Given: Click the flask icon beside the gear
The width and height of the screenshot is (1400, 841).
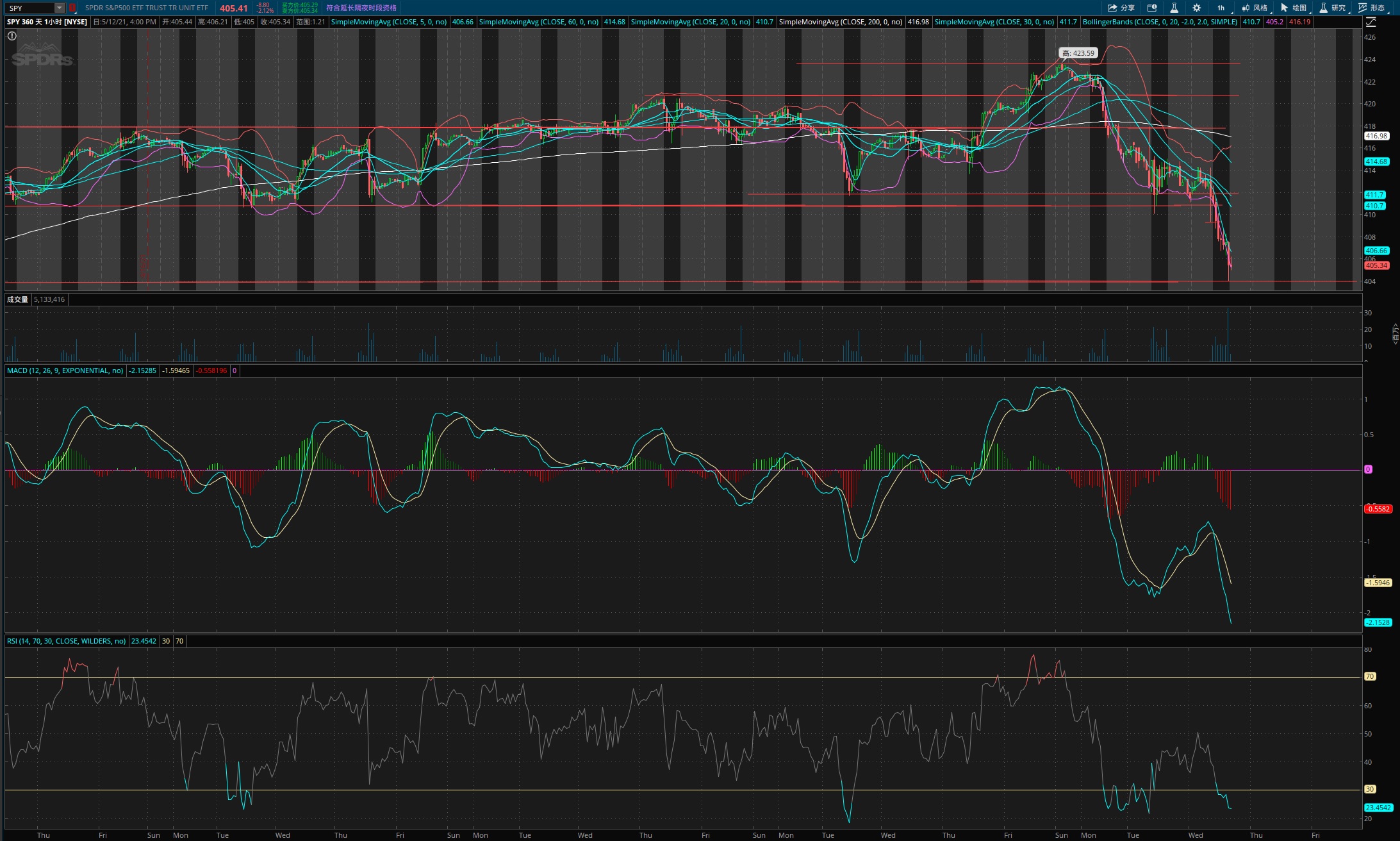Looking at the screenshot, I should (x=1174, y=8).
